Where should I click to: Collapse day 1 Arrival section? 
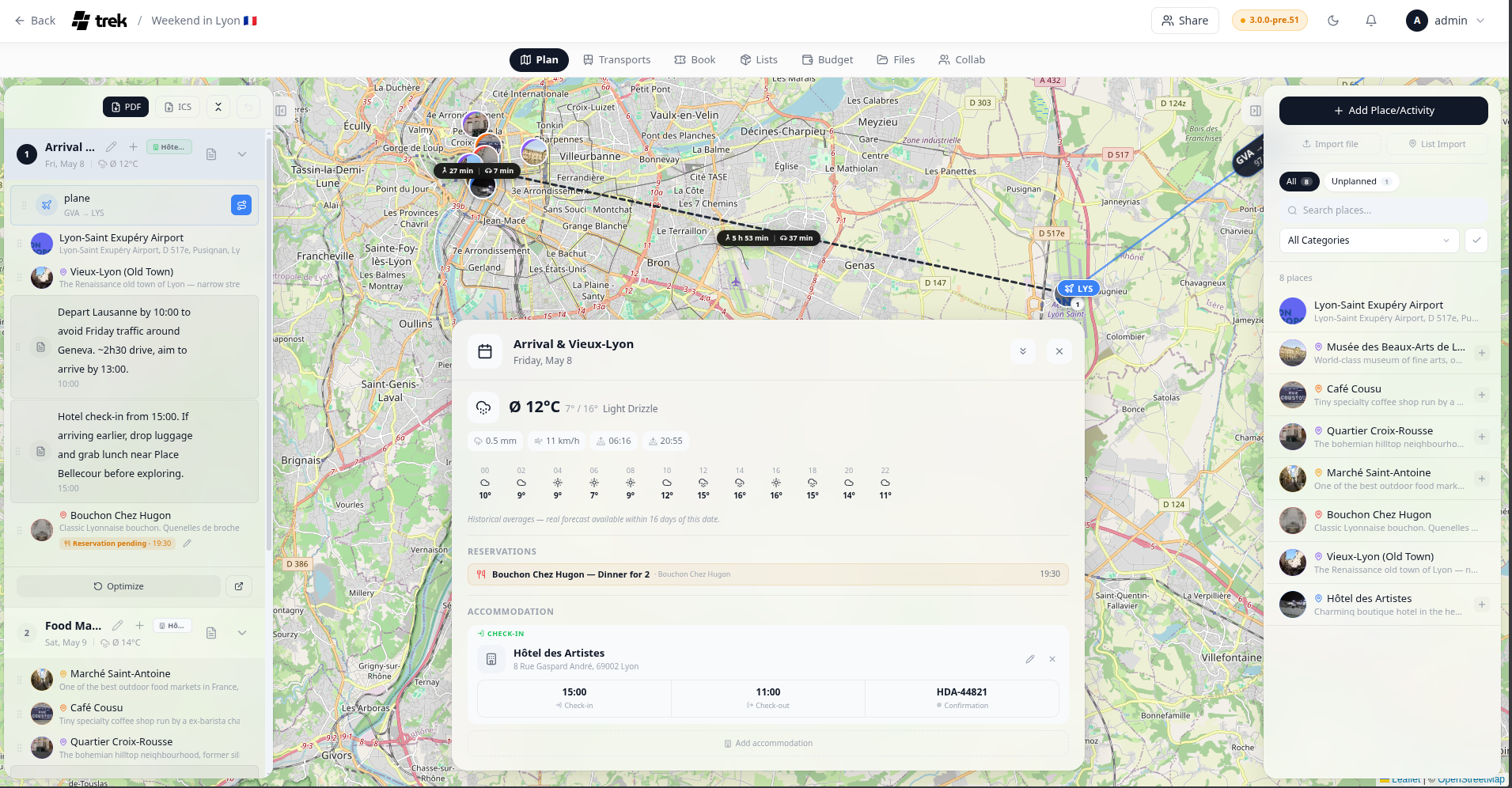click(x=242, y=154)
